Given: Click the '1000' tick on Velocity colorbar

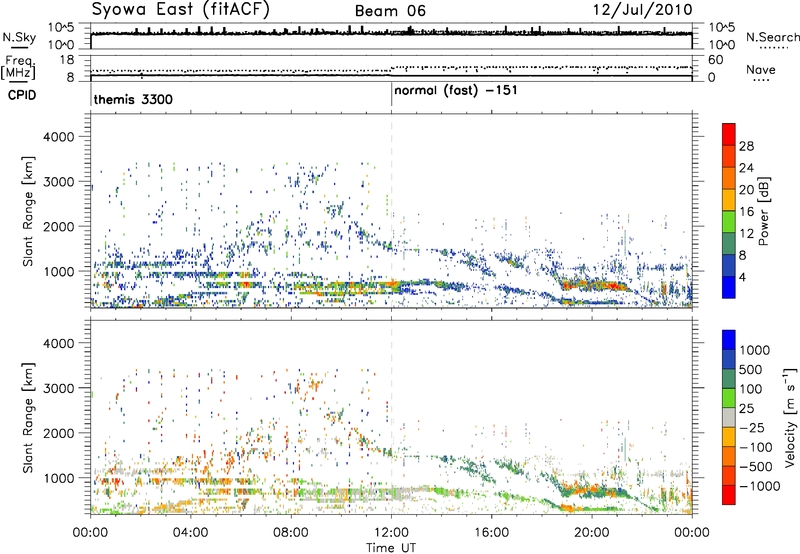Looking at the screenshot, I should click(755, 350).
